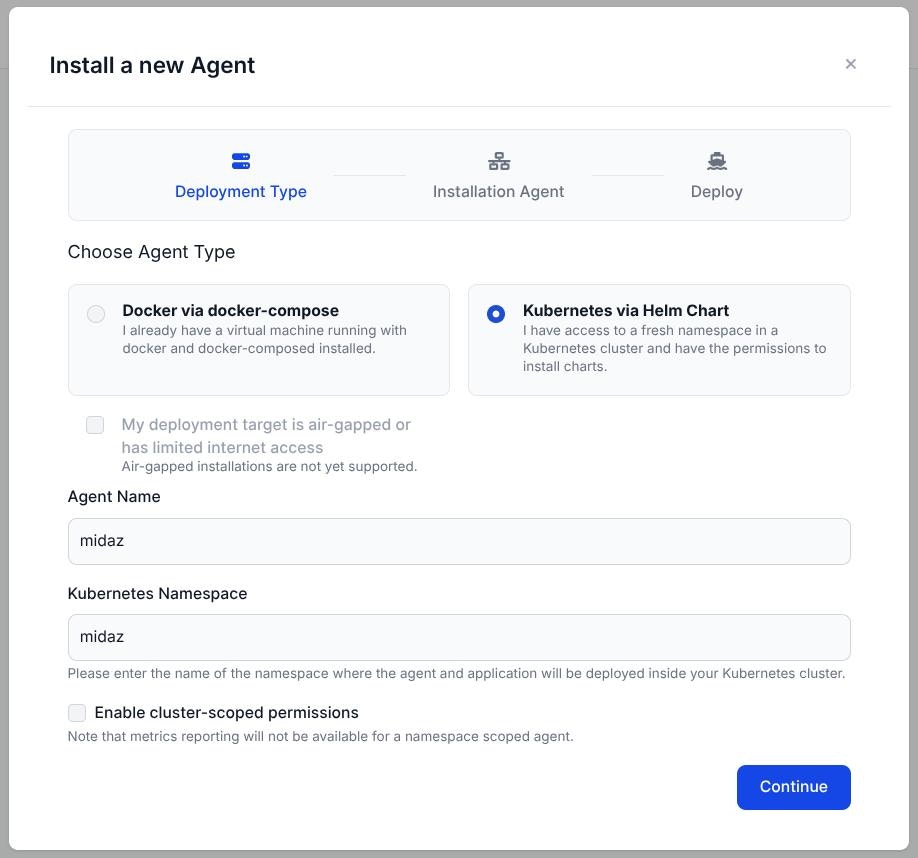The width and height of the screenshot is (918, 858).
Task: Choose the Kubernetes via Helm Chart radio button
Action: coord(496,314)
